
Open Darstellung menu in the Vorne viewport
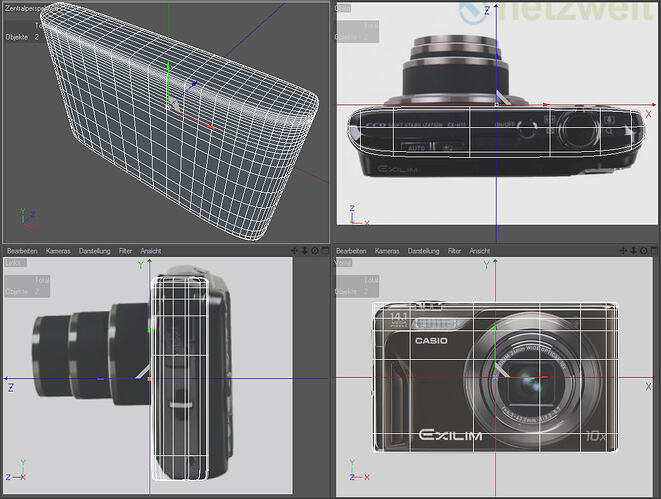(423, 251)
